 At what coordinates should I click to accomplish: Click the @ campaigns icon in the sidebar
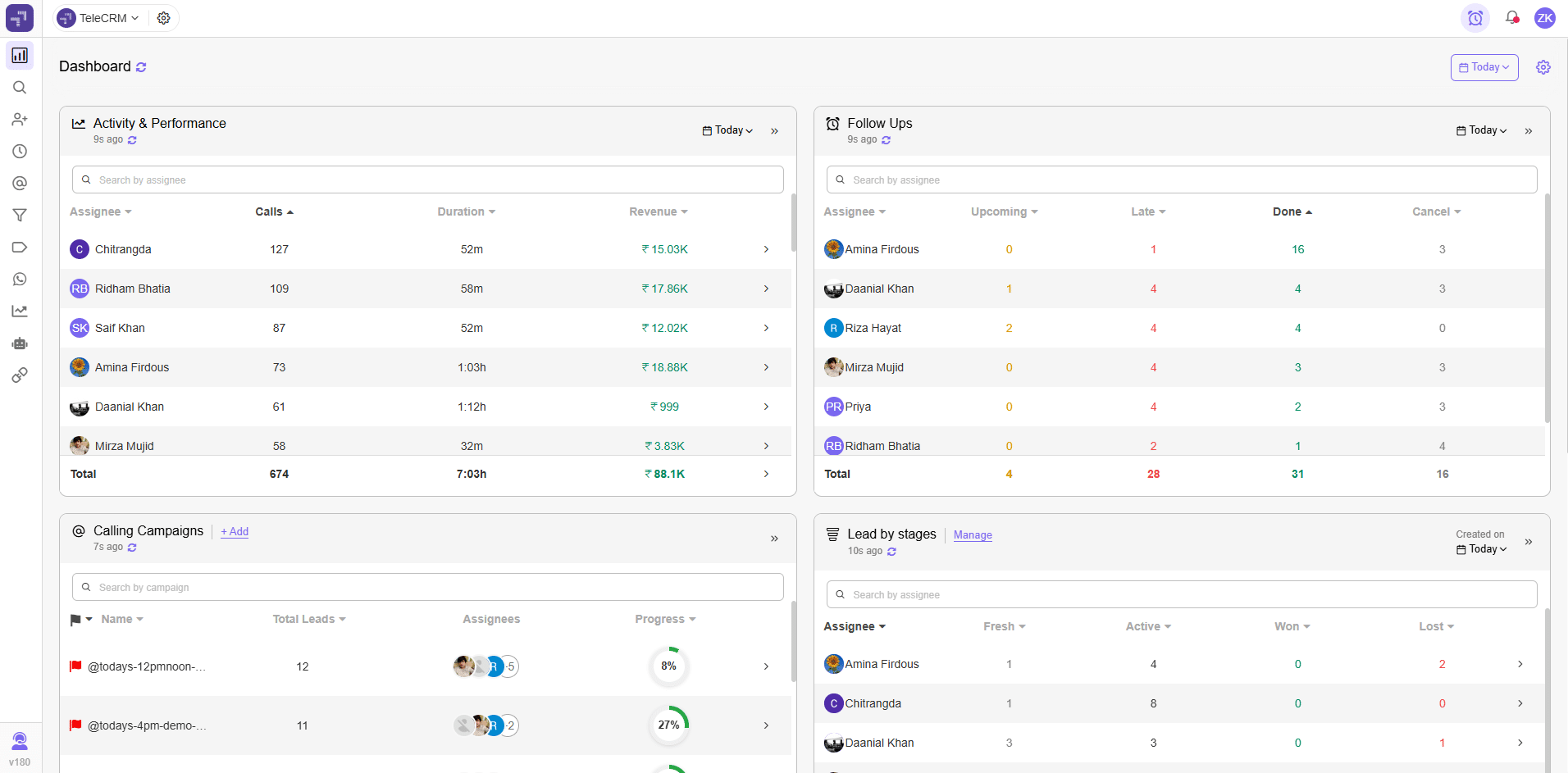(20, 184)
